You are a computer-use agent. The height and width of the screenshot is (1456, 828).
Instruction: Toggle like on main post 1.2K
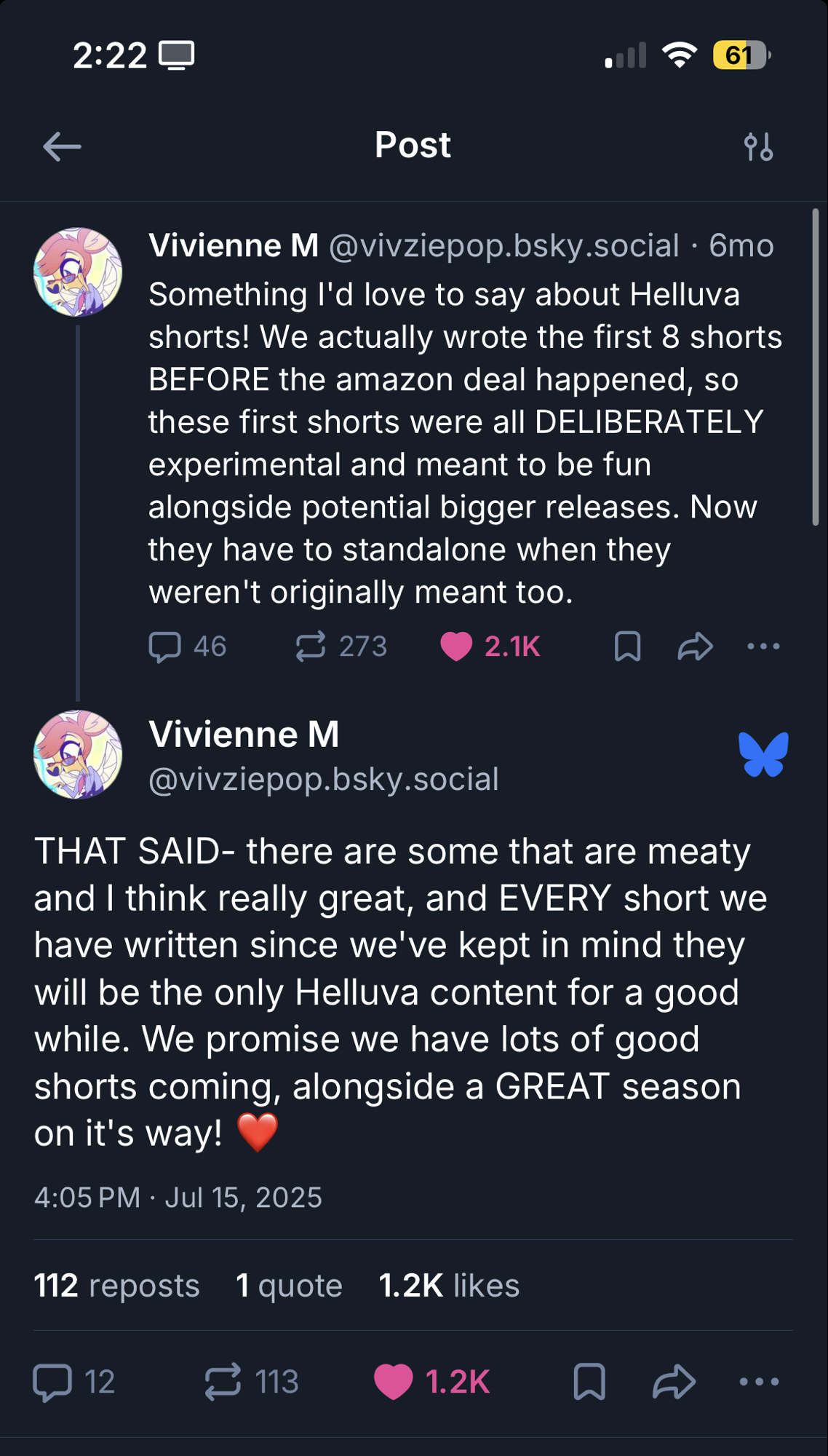[394, 1382]
